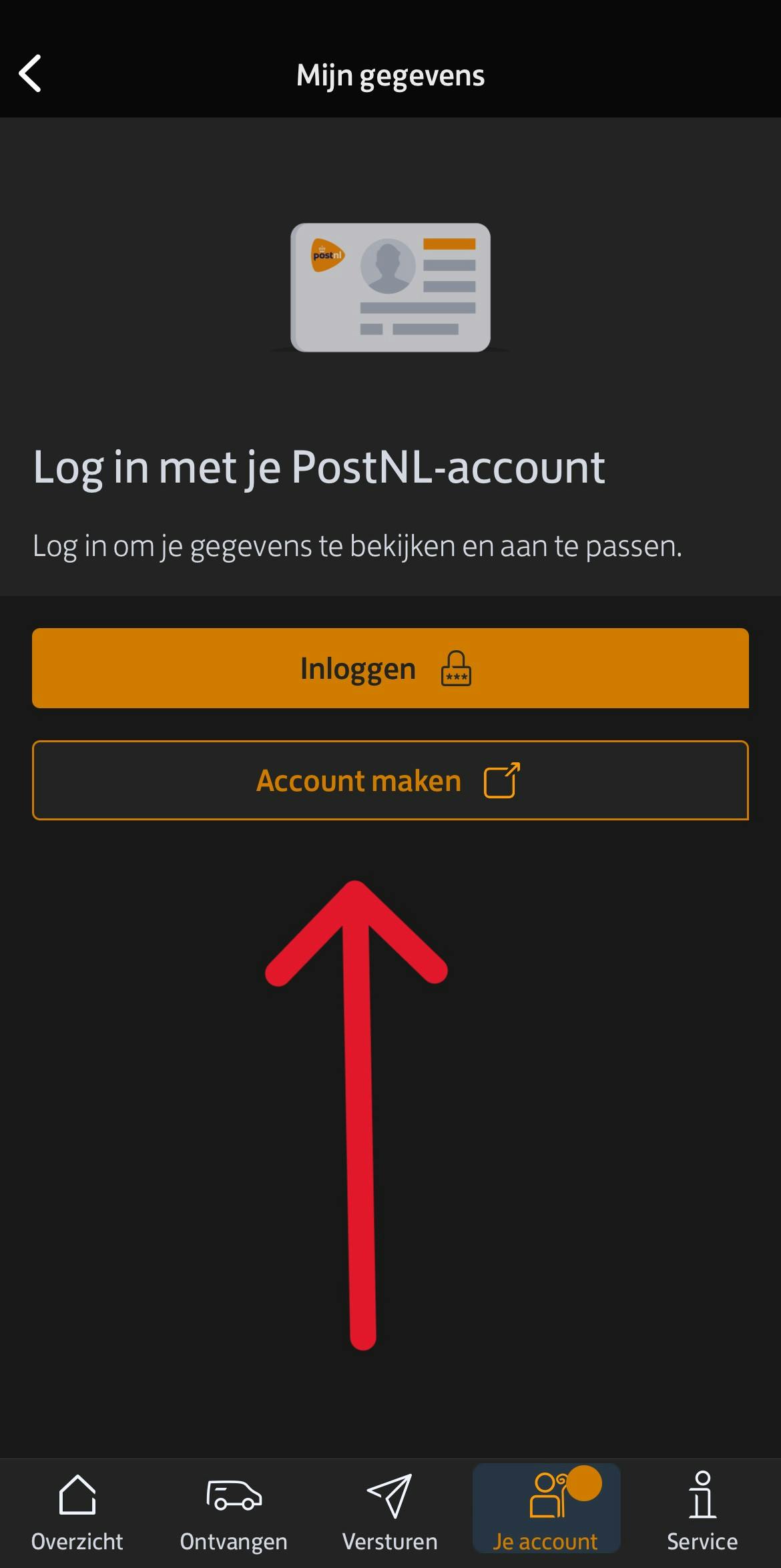Image resolution: width=781 pixels, height=1568 pixels.
Task: Tap the Account maken button
Action: (x=390, y=780)
